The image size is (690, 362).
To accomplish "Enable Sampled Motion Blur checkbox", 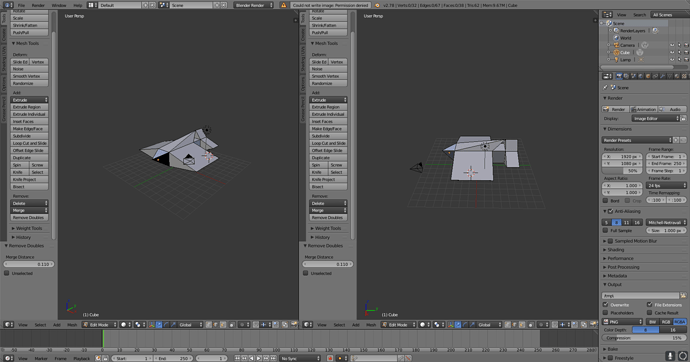I will click(610, 241).
